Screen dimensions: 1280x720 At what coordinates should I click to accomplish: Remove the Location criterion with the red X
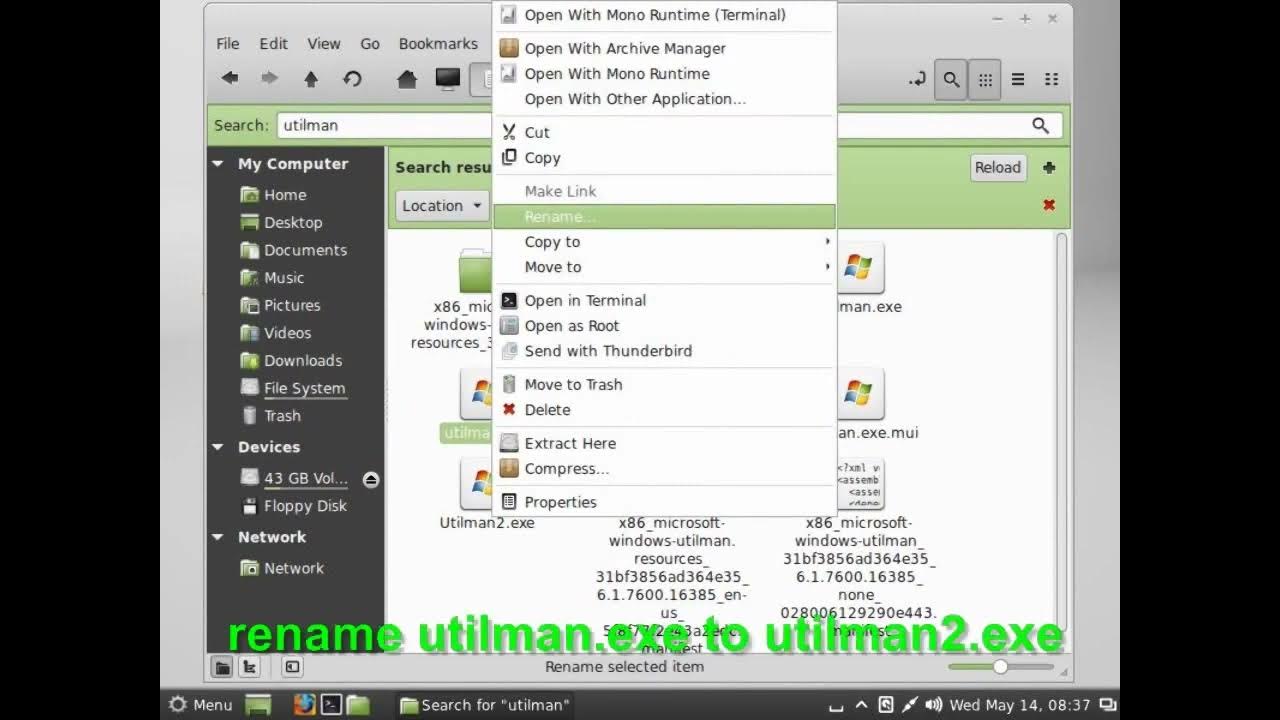(x=1049, y=205)
